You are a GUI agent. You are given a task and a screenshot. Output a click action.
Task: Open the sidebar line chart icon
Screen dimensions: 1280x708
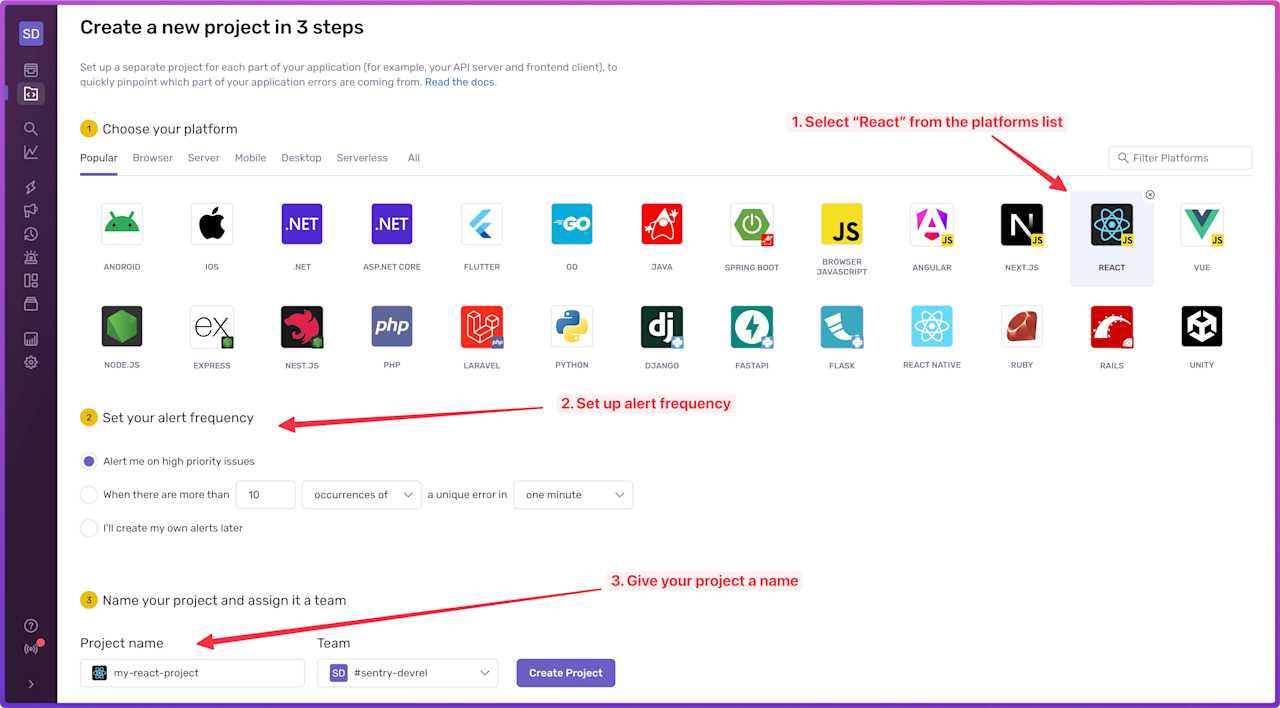[x=31, y=152]
